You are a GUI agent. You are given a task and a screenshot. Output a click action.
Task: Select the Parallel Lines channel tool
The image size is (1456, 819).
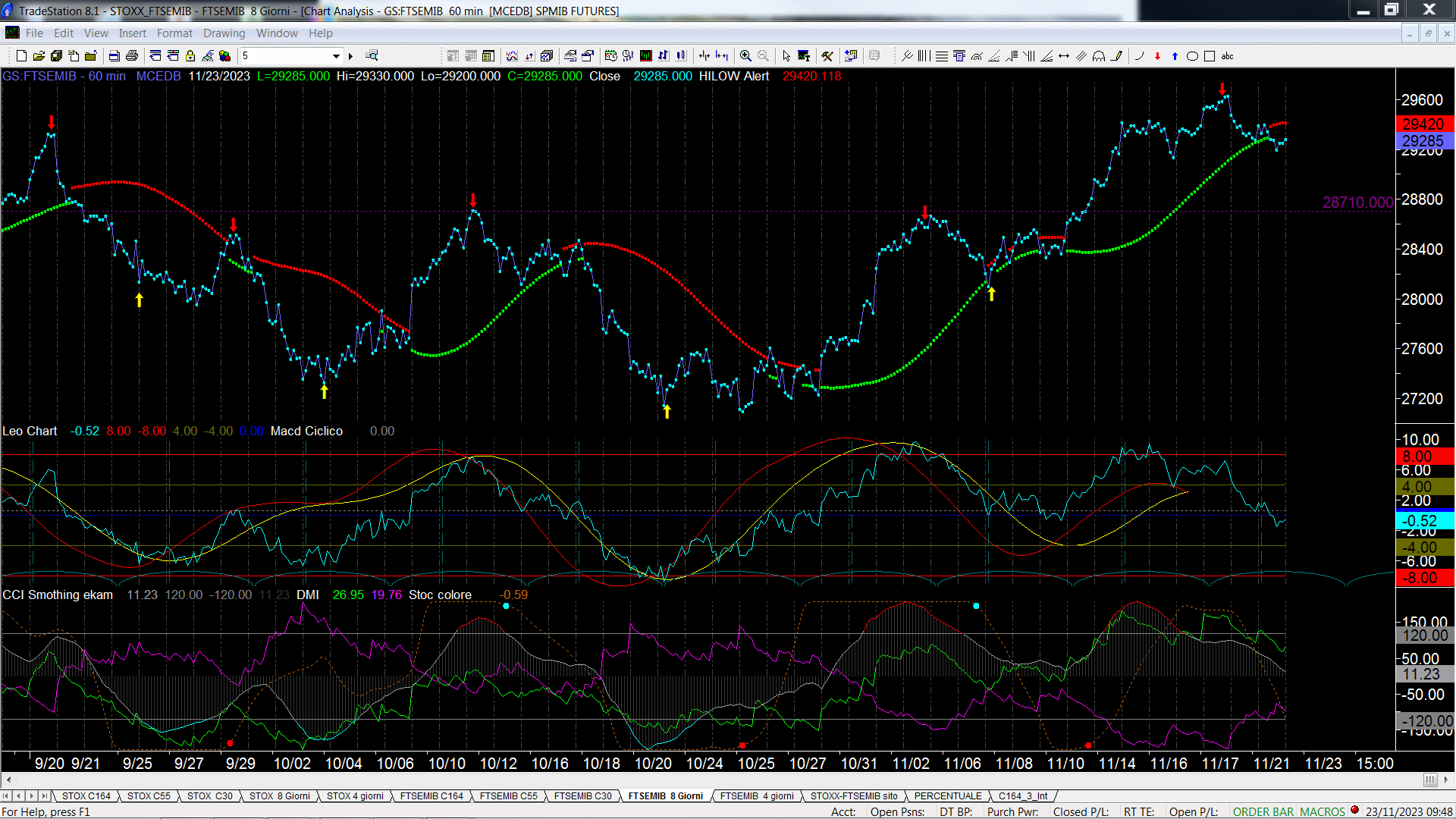(1081, 56)
